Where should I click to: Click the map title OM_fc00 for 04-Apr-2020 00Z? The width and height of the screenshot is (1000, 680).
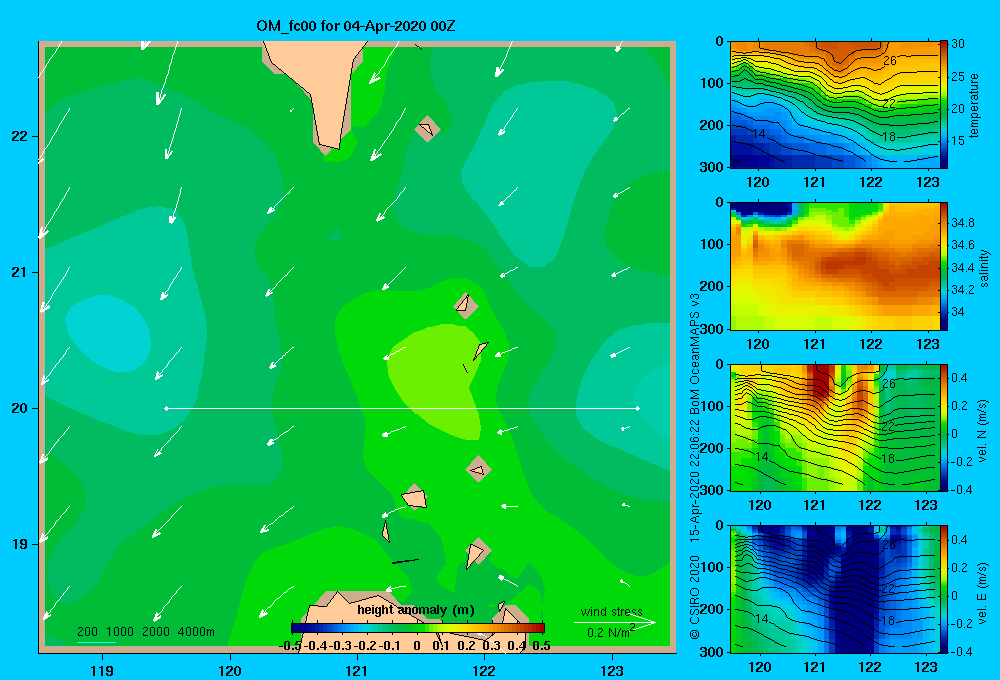356,26
